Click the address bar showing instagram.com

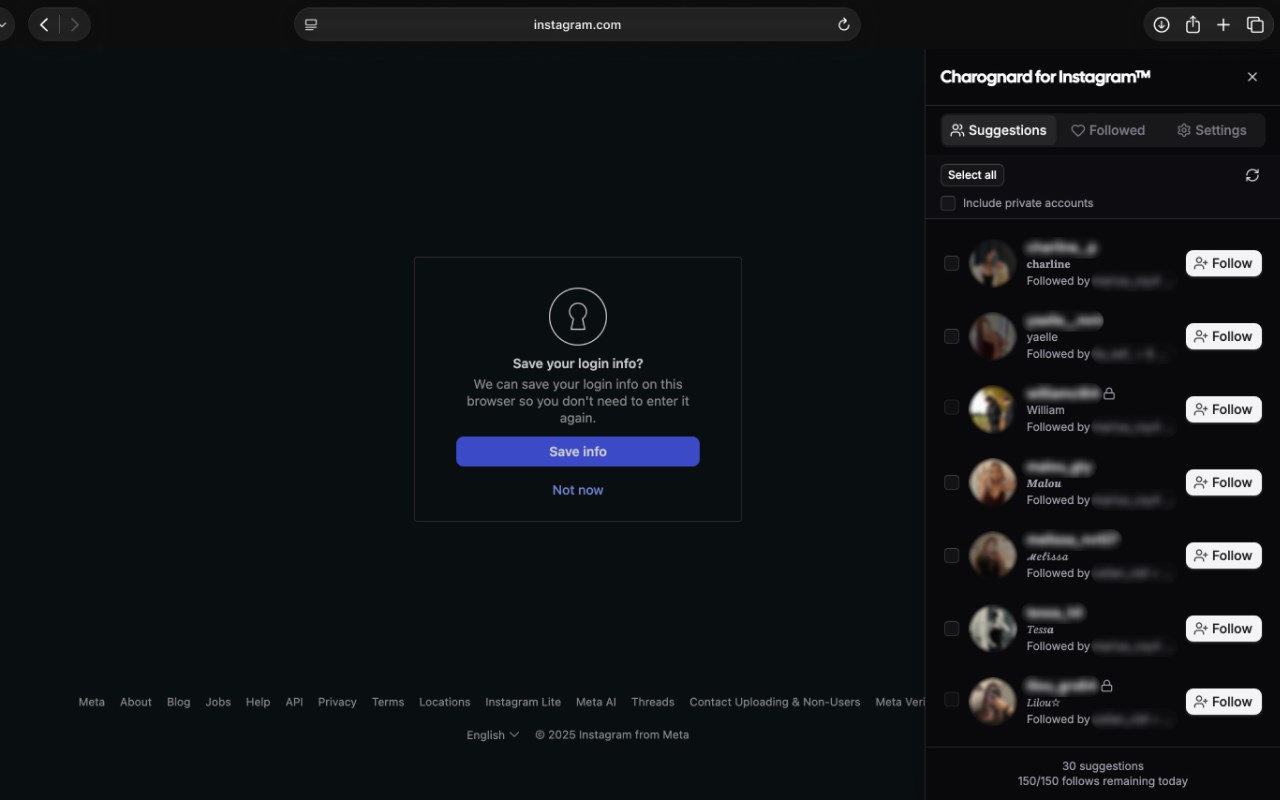coord(577,25)
